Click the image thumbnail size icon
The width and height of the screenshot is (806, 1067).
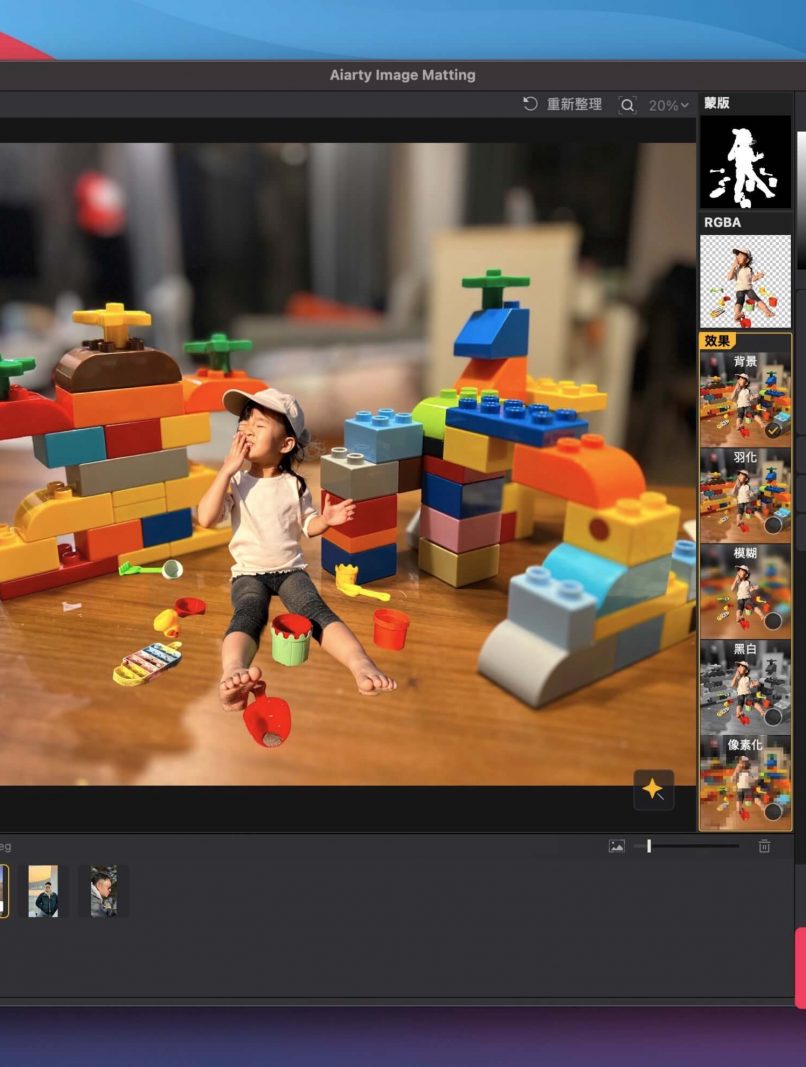coord(616,846)
